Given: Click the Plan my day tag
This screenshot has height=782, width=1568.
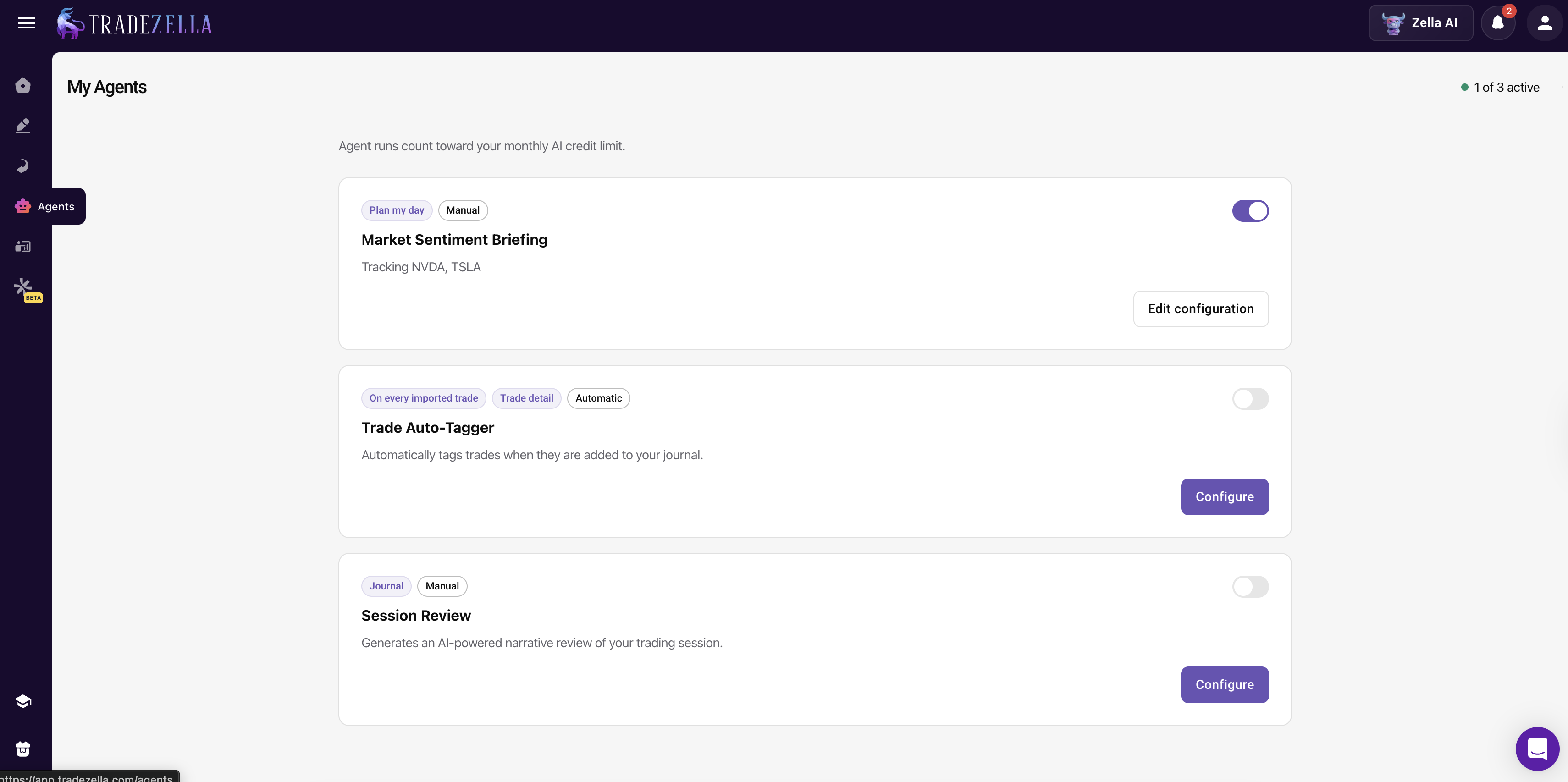Looking at the screenshot, I should coord(397,210).
